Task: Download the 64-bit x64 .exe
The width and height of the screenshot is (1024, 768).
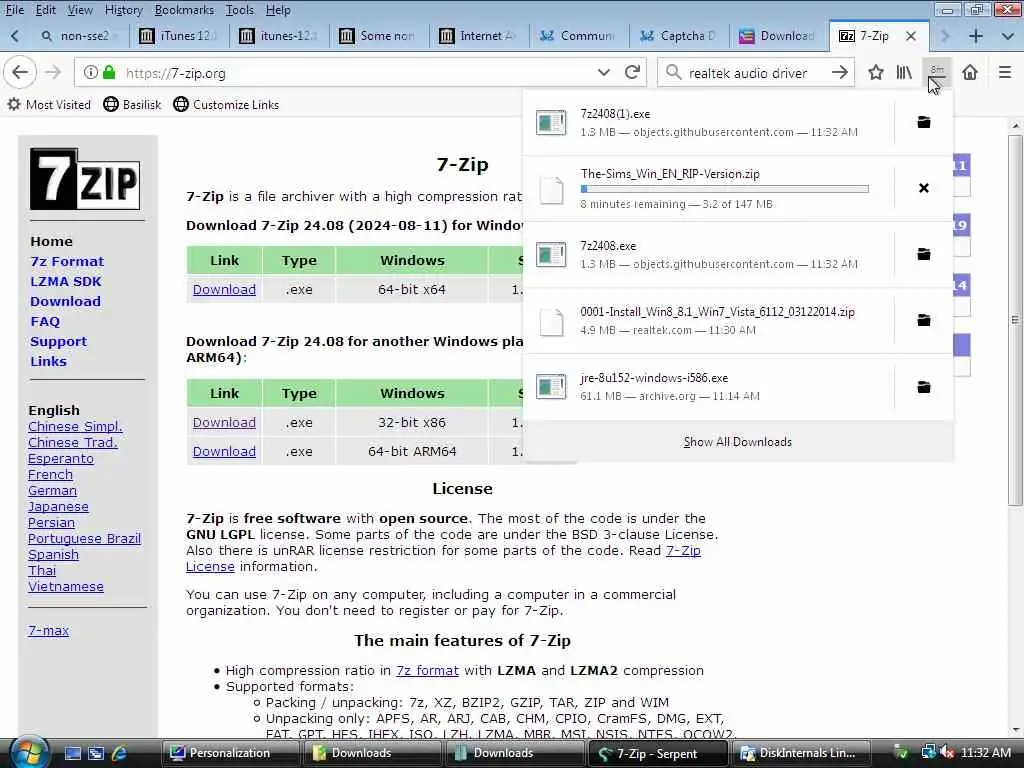Action: (224, 289)
